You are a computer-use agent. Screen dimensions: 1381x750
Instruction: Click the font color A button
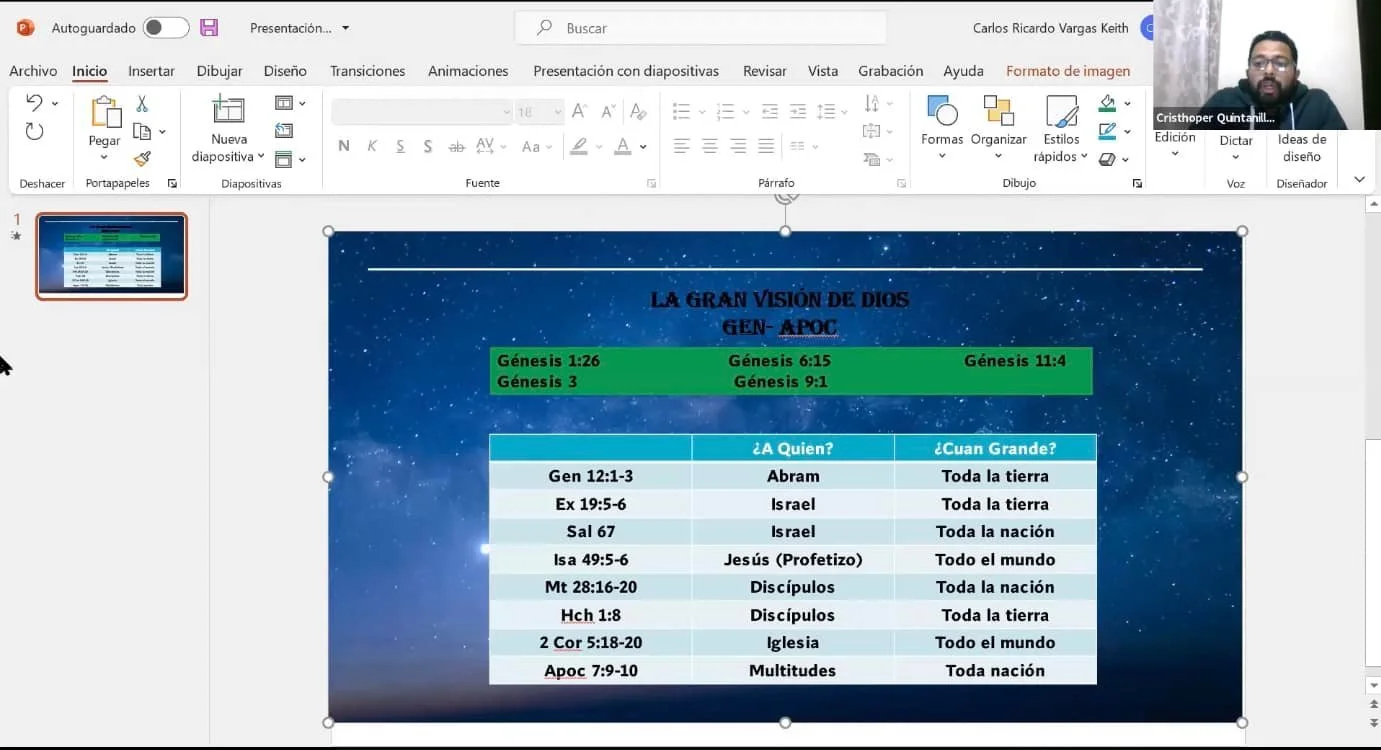tap(623, 146)
